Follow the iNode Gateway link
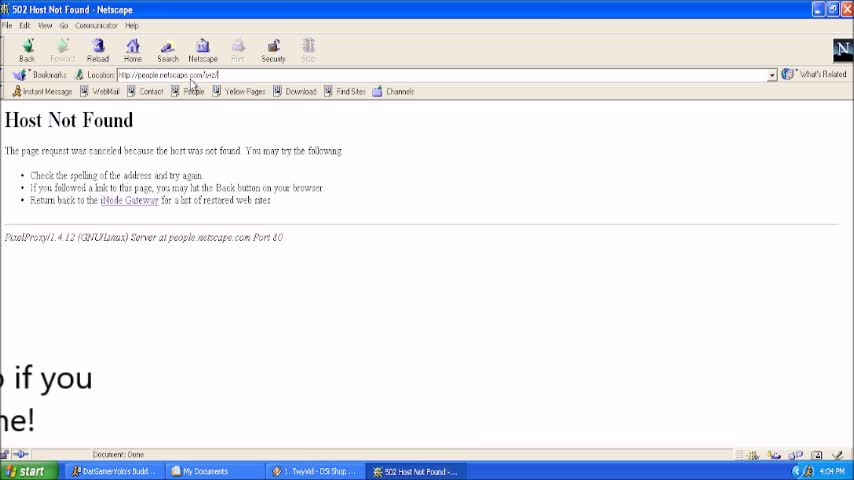This screenshot has width=854, height=480. pyautogui.click(x=130, y=200)
